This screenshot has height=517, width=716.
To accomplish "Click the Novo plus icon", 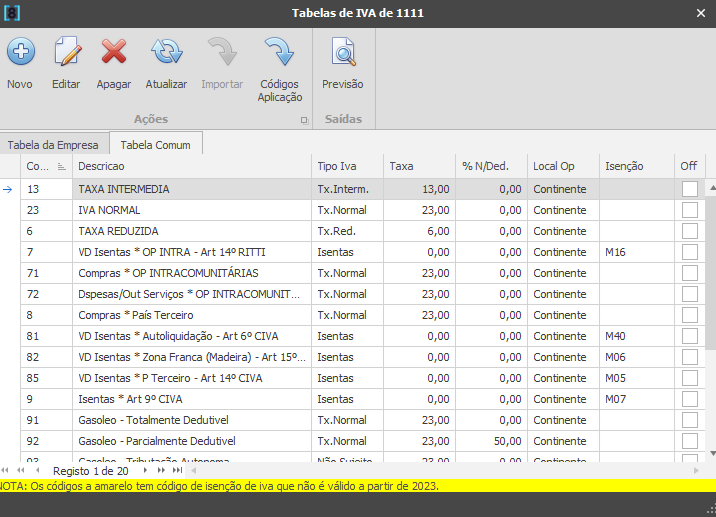I will point(21,51).
